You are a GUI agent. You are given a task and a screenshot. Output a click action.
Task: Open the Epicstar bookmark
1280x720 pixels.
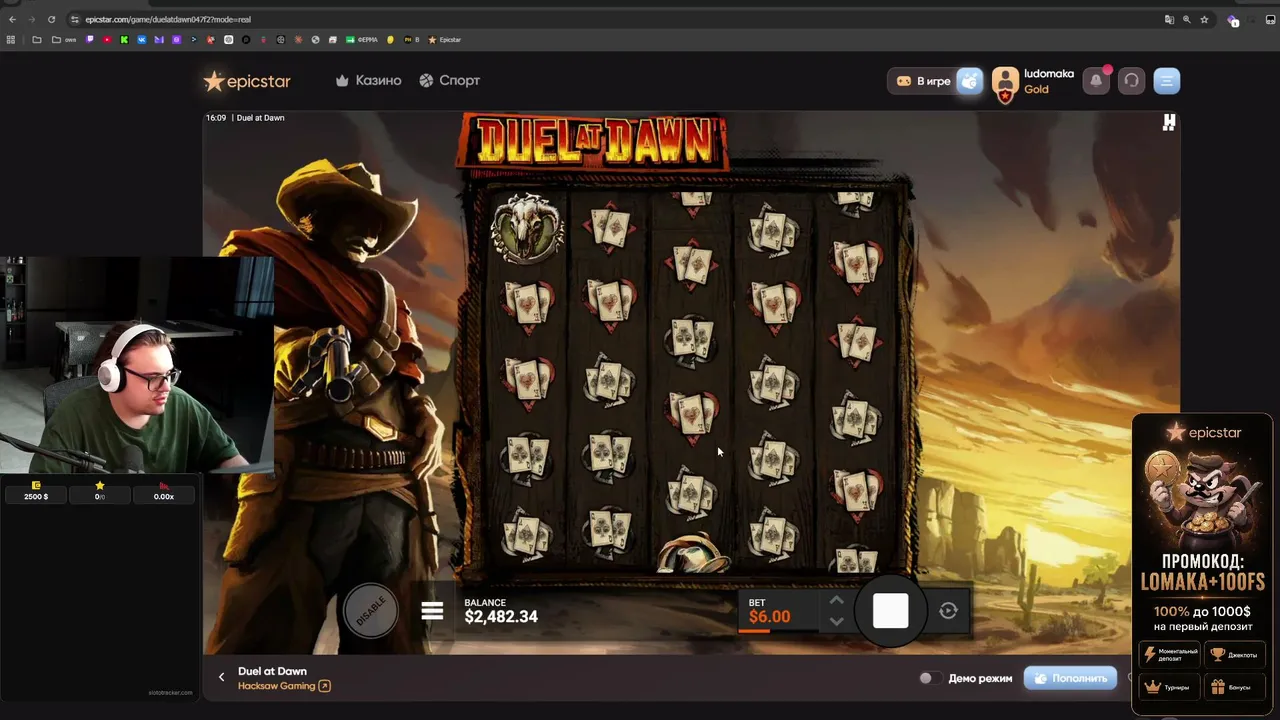point(445,40)
